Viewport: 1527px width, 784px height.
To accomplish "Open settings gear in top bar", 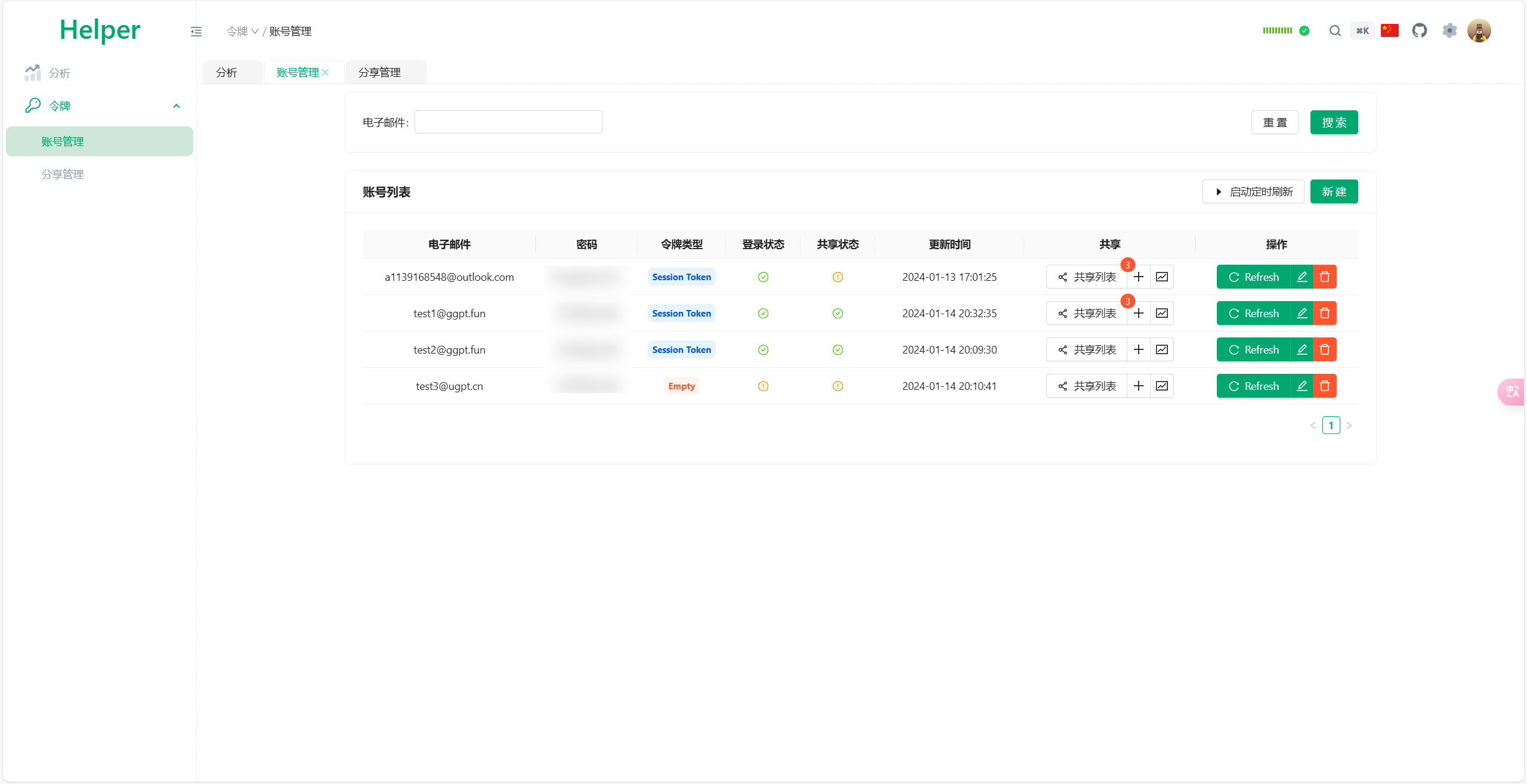I will pyautogui.click(x=1449, y=30).
